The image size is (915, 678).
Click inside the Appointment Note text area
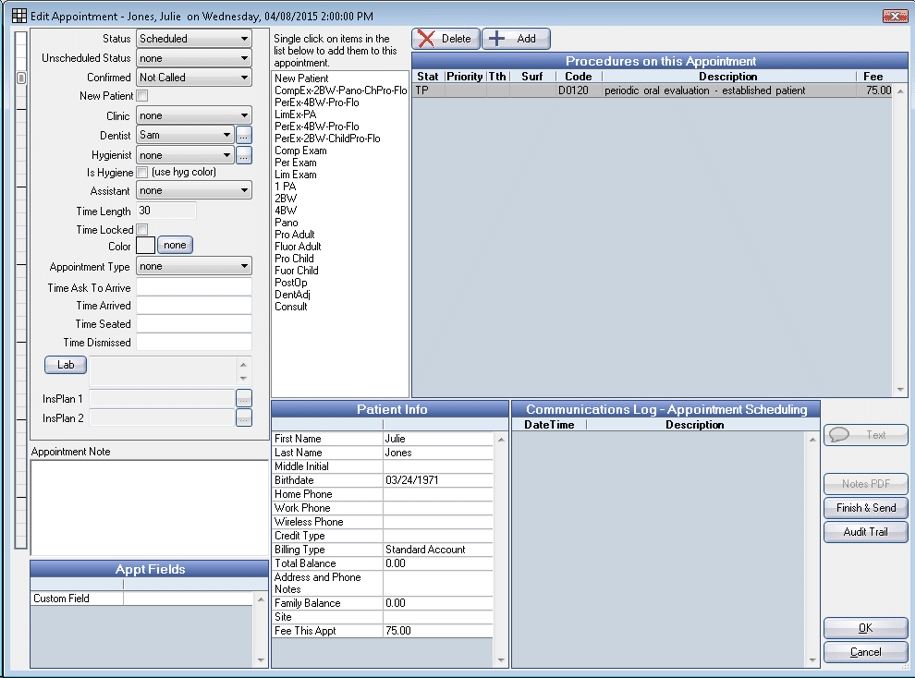tap(149, 507)
